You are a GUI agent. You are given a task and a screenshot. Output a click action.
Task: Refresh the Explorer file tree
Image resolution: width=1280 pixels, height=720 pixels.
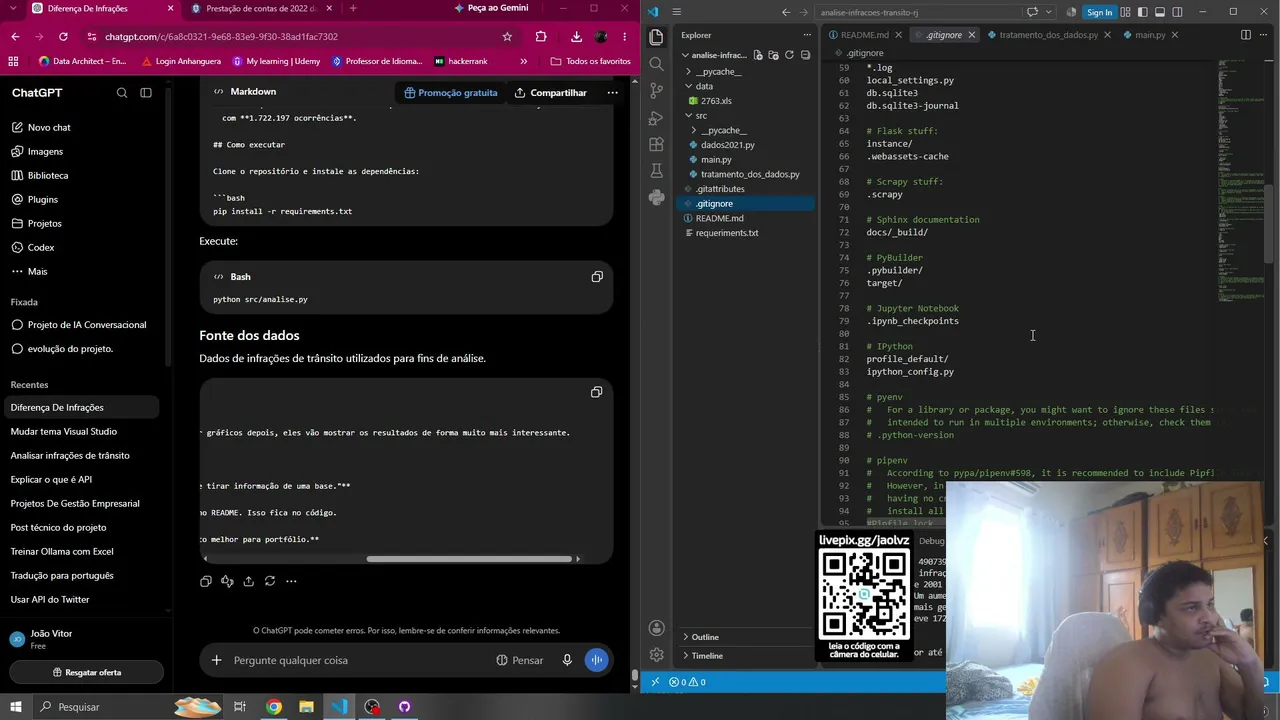click(789, 55)
